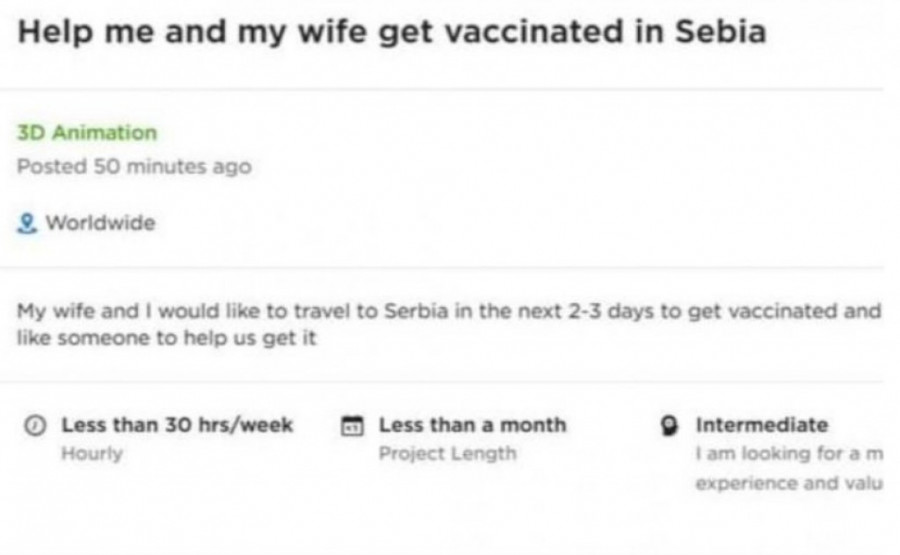Image resolution: width=900 pixels, height=555 pixels.
Task: Click the 'Posted 50 minutes ago' timestamp
Action: pyautogui.click(x=134, y=166)
